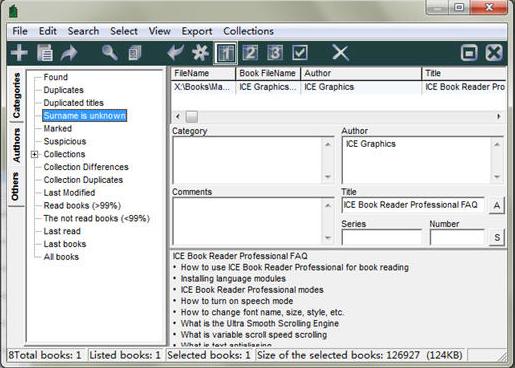Click the Title input field
The height and width of the screenshot is (368, 515).
tap(413, 205)
